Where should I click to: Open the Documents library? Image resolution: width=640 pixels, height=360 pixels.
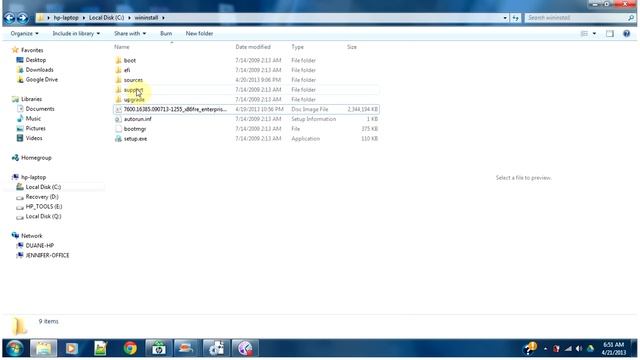(40, 109)
